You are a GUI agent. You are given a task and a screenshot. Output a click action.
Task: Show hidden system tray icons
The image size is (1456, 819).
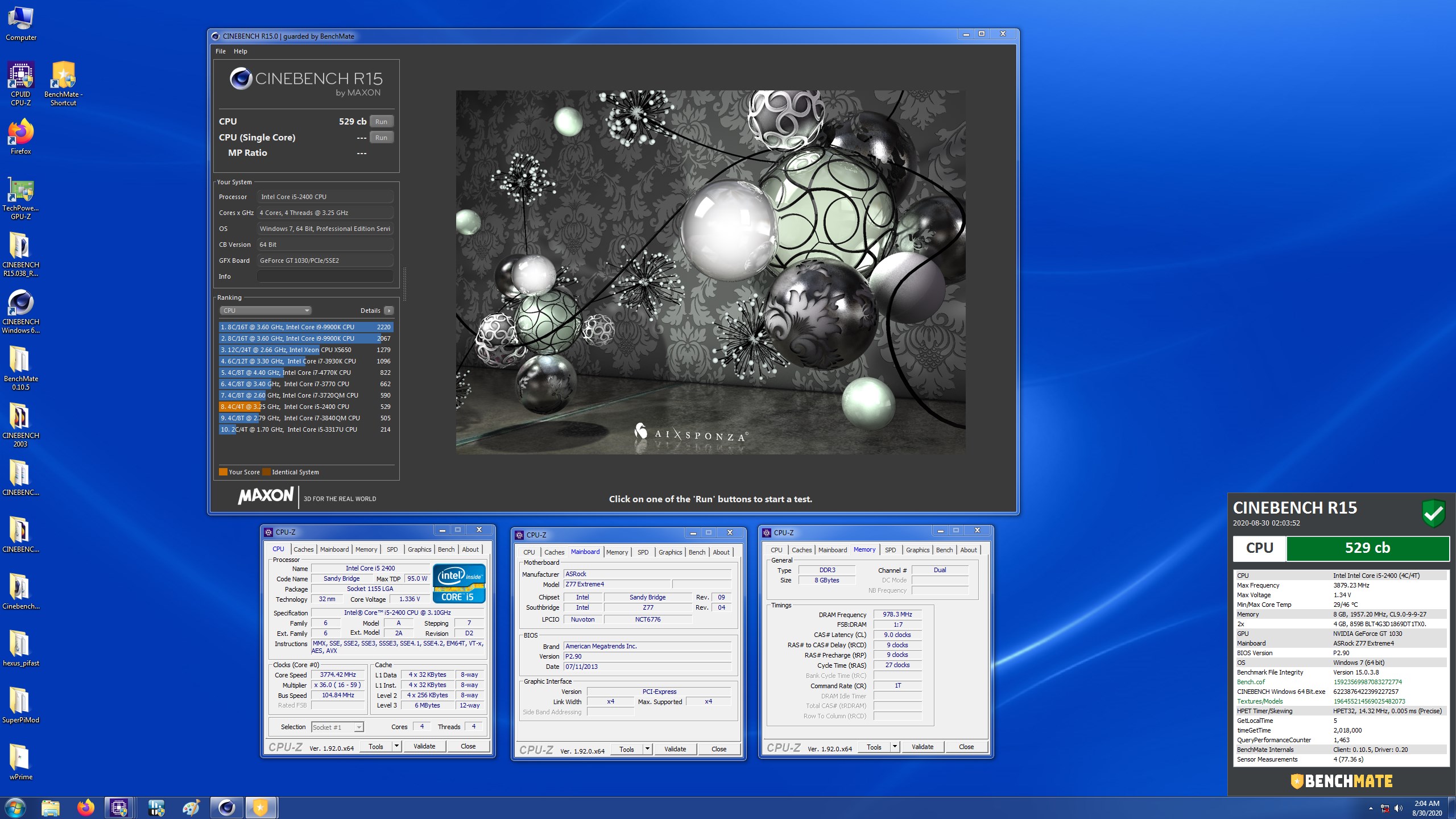(x=1371, y=808)
